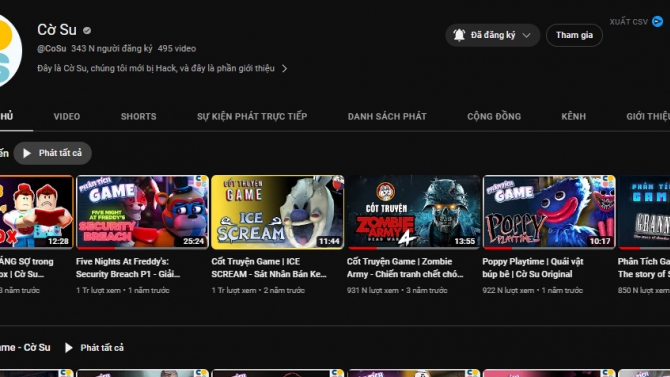The height and width of the screenshot is (377, 670).
Task: Click the @CoSu channel handle
Action: [x=52, y=49]
